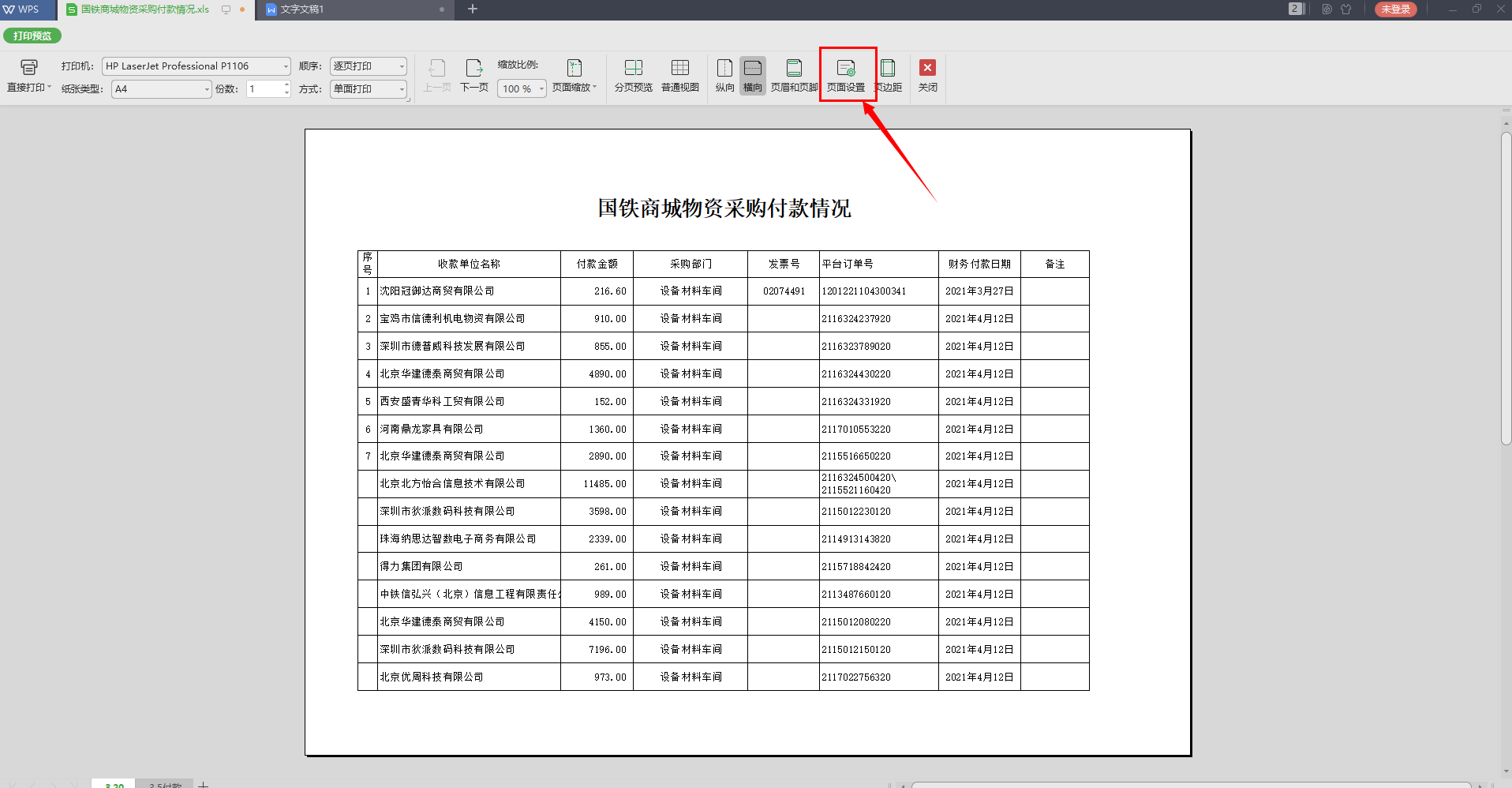Add a new sheet with plus button
Viewport: 1512px width, 788px height.
point(203,784)
